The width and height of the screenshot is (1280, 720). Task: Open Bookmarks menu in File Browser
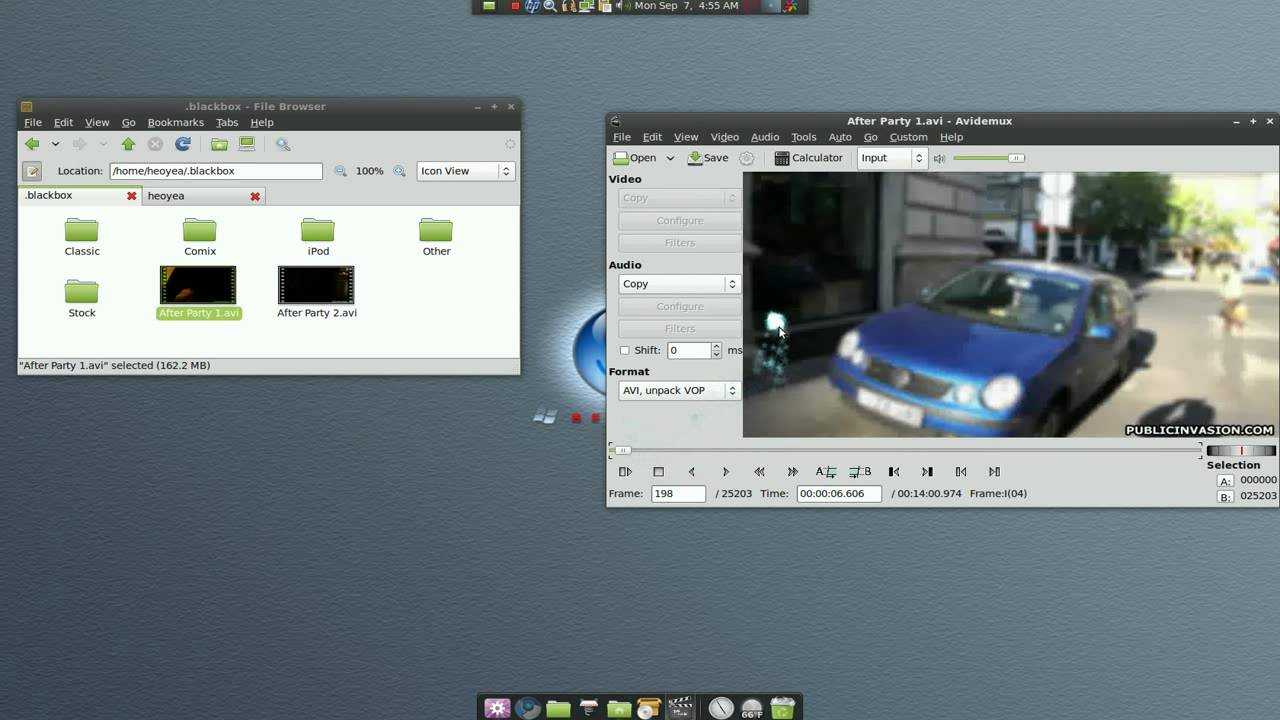[x=176, y=122]
